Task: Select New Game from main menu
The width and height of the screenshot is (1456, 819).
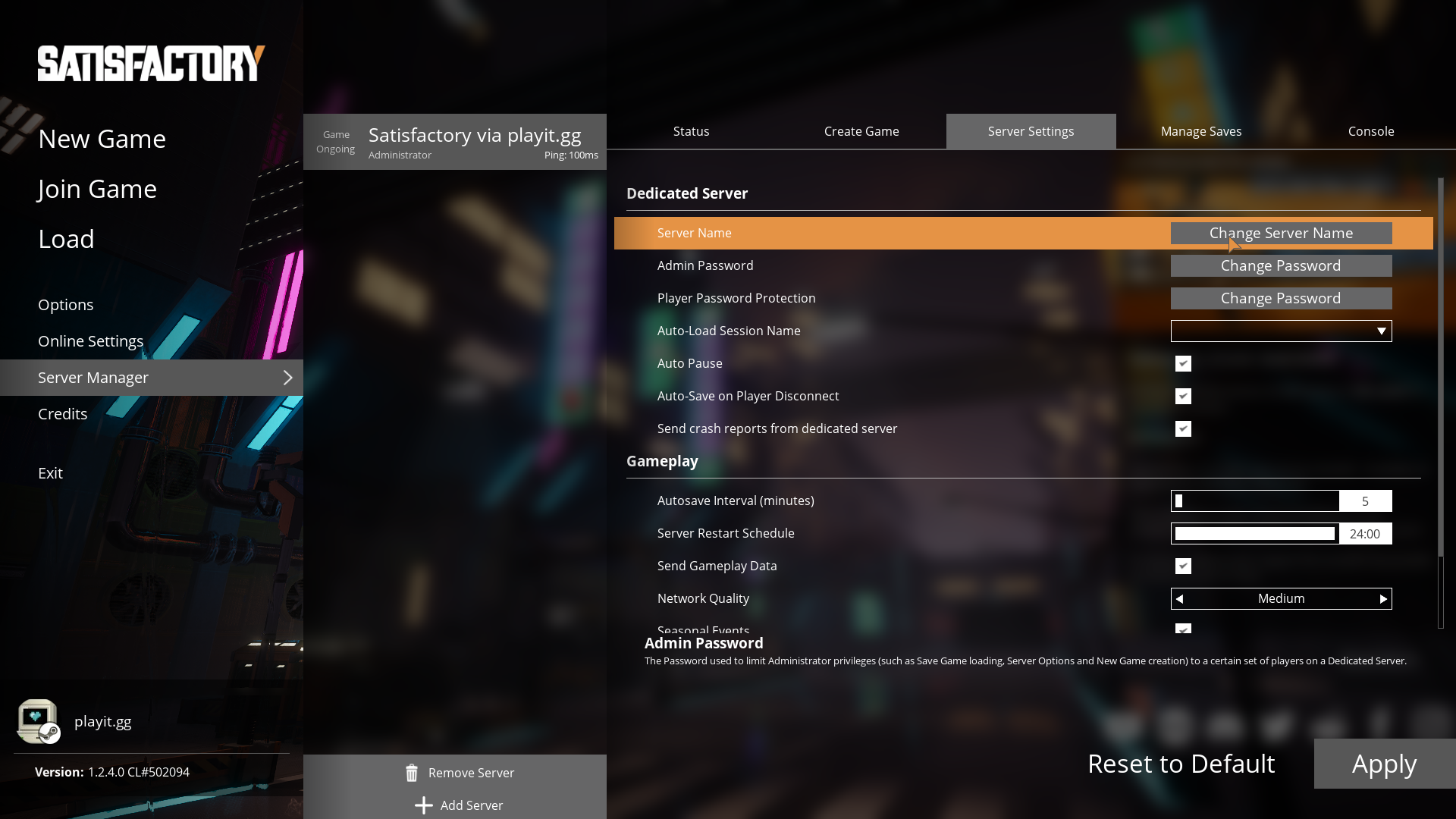Action: (x=102, y=139)
